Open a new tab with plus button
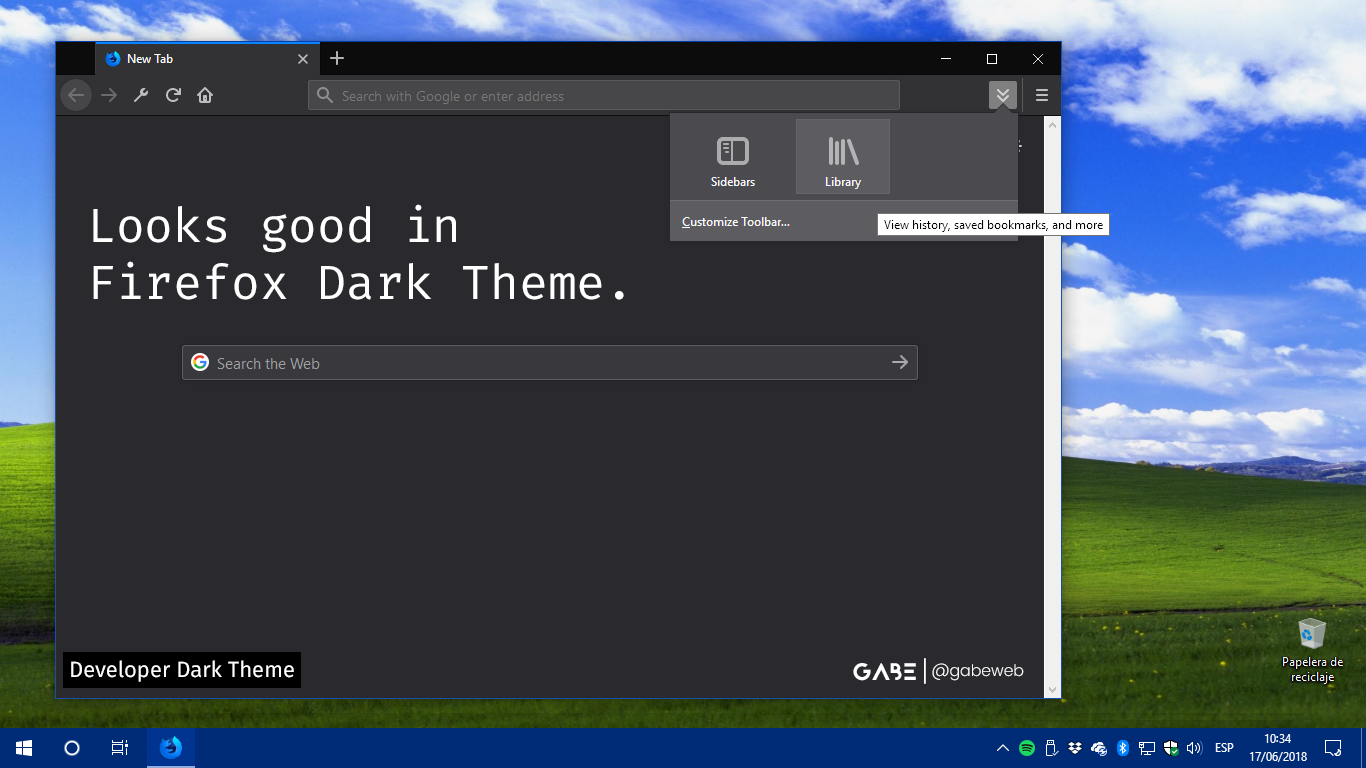 (337, 59)
